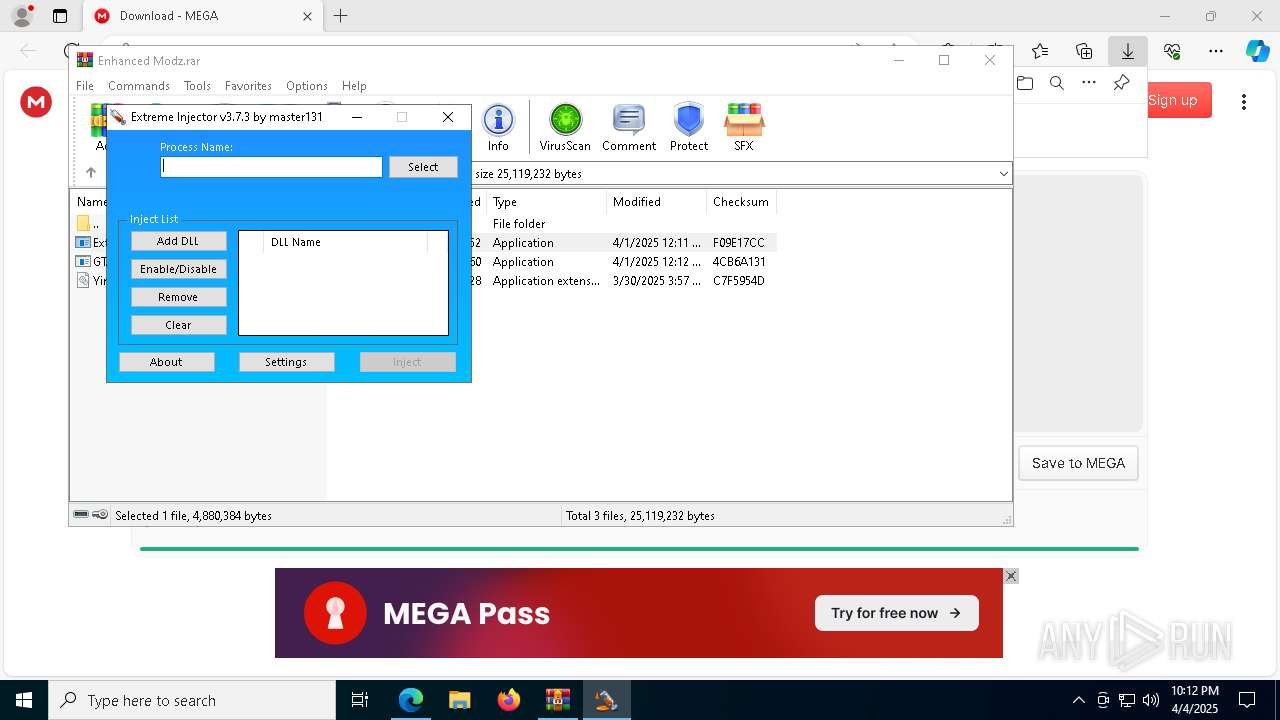This screenshot has width=1280, height=720.
Task: Click the Extreme Injector title bar icon
Action: coord(118,117)
